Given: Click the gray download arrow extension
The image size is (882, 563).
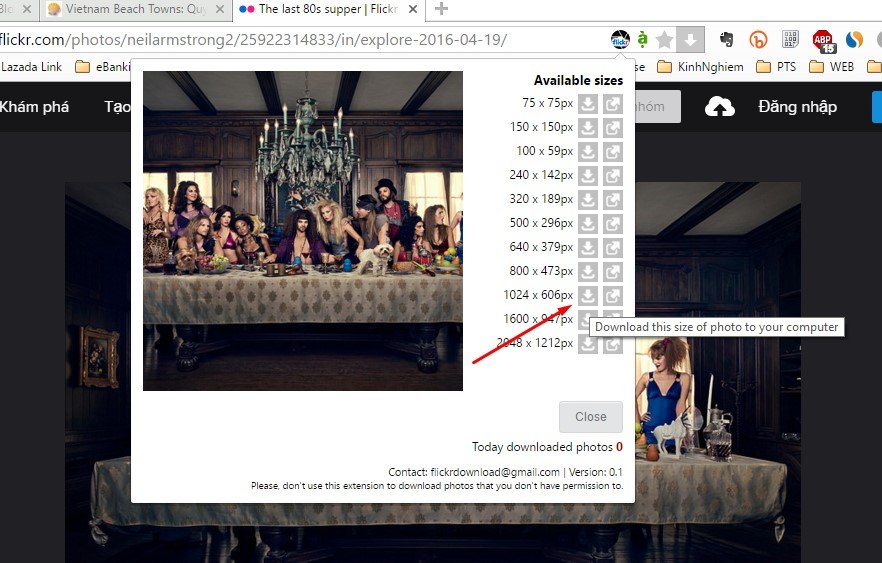Looking at the screenshot, I should click(690, 39).
